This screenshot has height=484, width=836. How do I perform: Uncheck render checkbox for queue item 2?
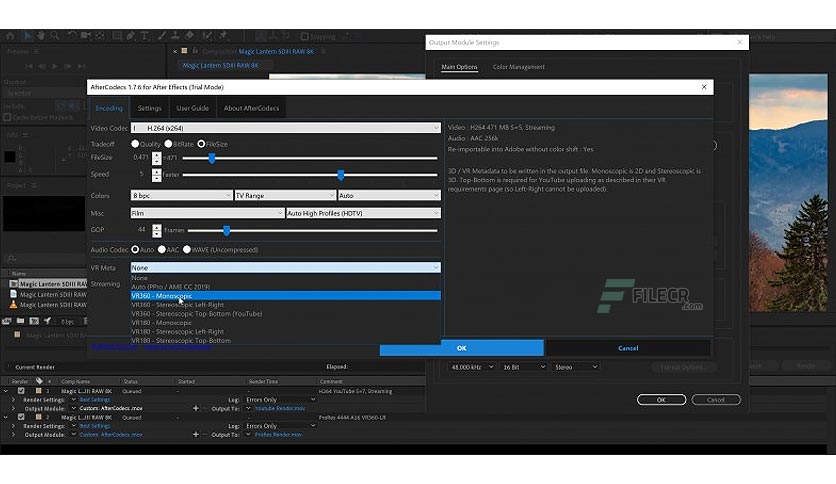pyautogui.click(x=21, y=417)
